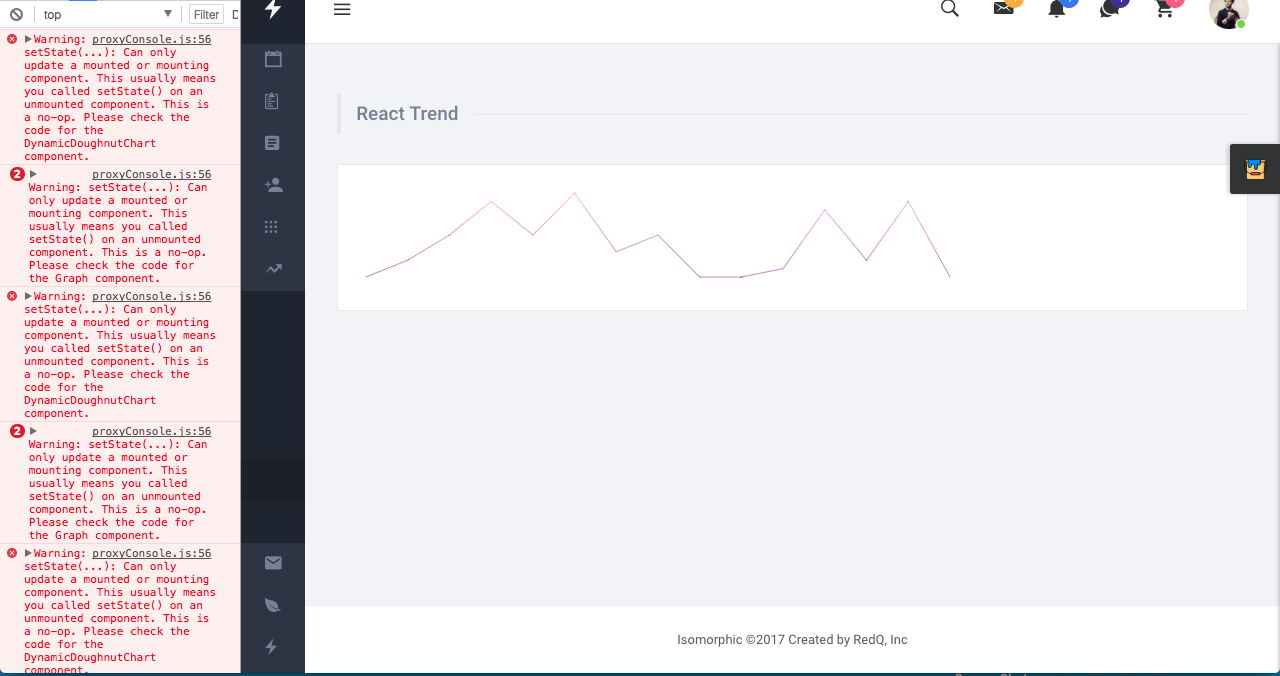View the shopping cart in the top bar
The height and width of the screenshot is (676, 1280).
[x=1164, y=9]
